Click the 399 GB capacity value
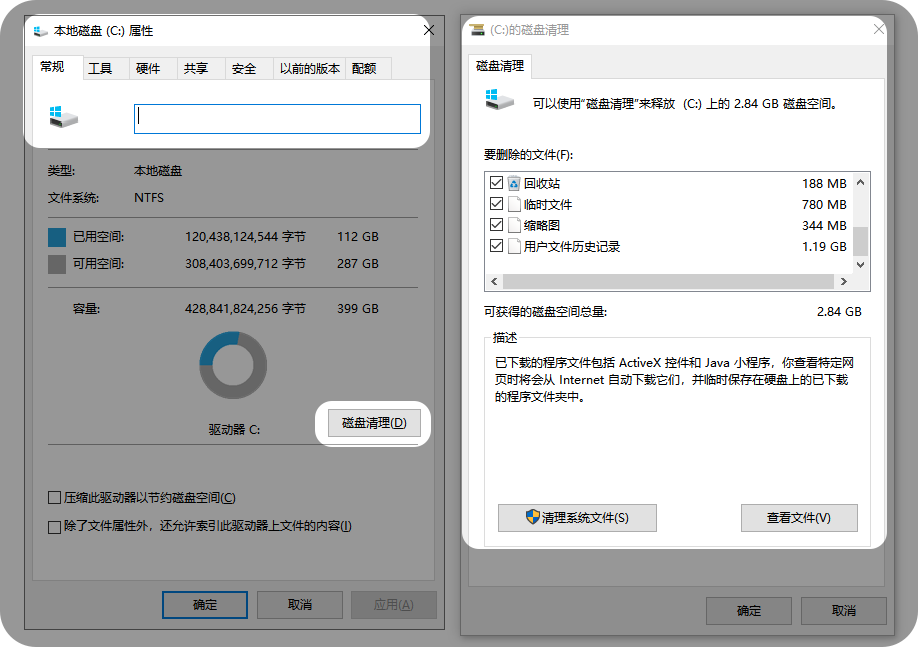Screen dimensions: 918x647 coord(358,309)
